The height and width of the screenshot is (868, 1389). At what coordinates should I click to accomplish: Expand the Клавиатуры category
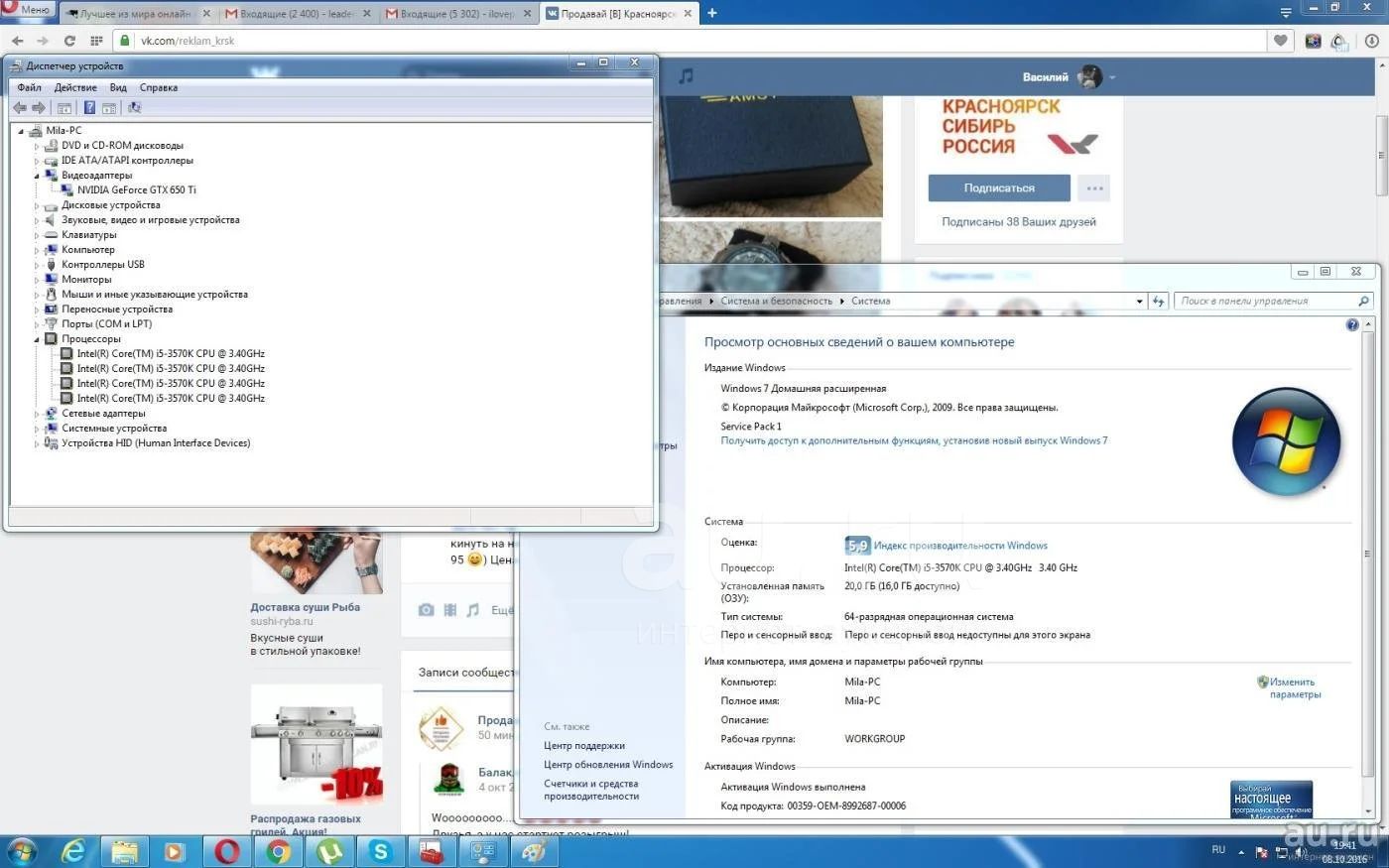coord(37,235)
